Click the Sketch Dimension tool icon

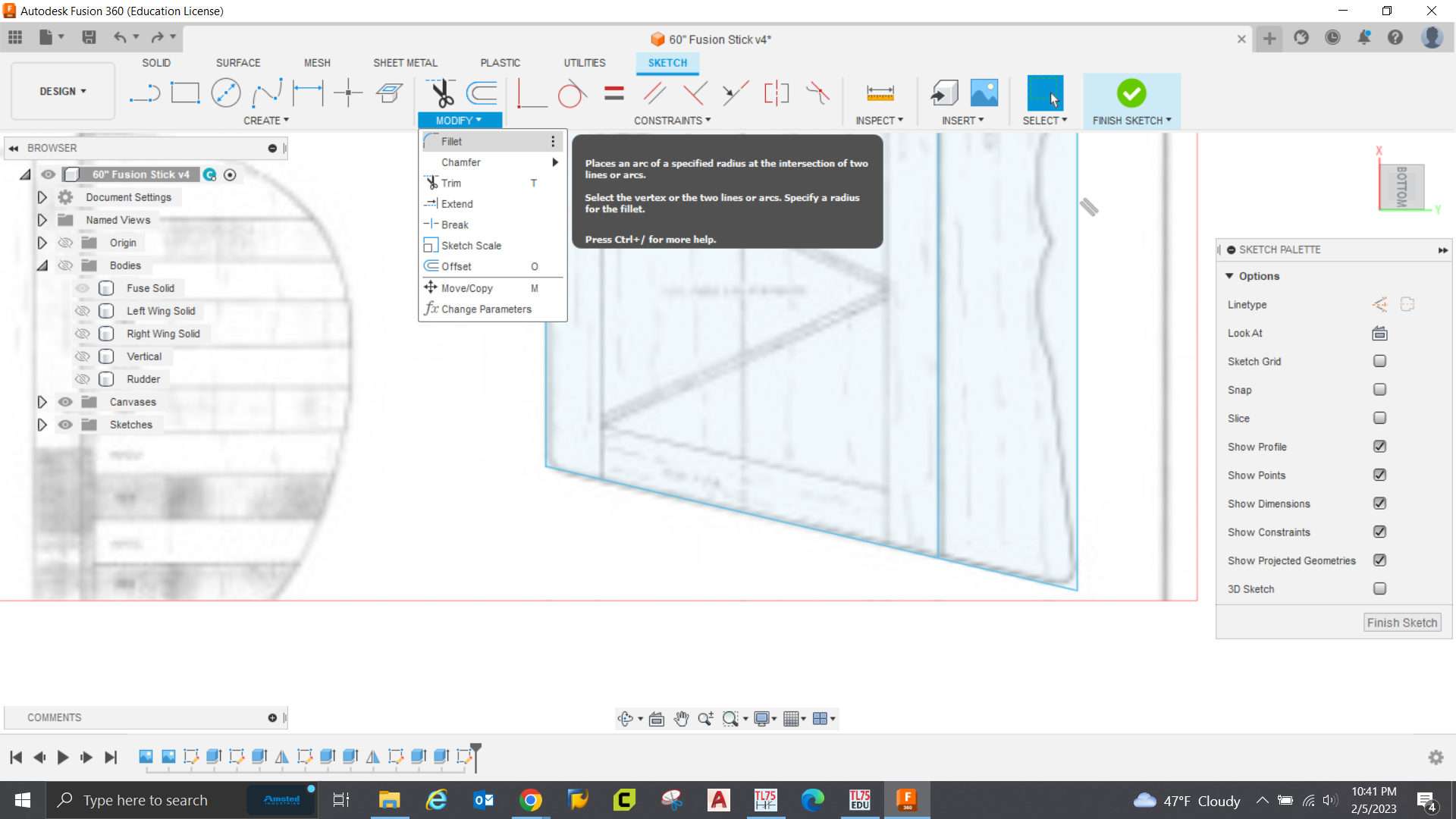[x=308, y=93]
